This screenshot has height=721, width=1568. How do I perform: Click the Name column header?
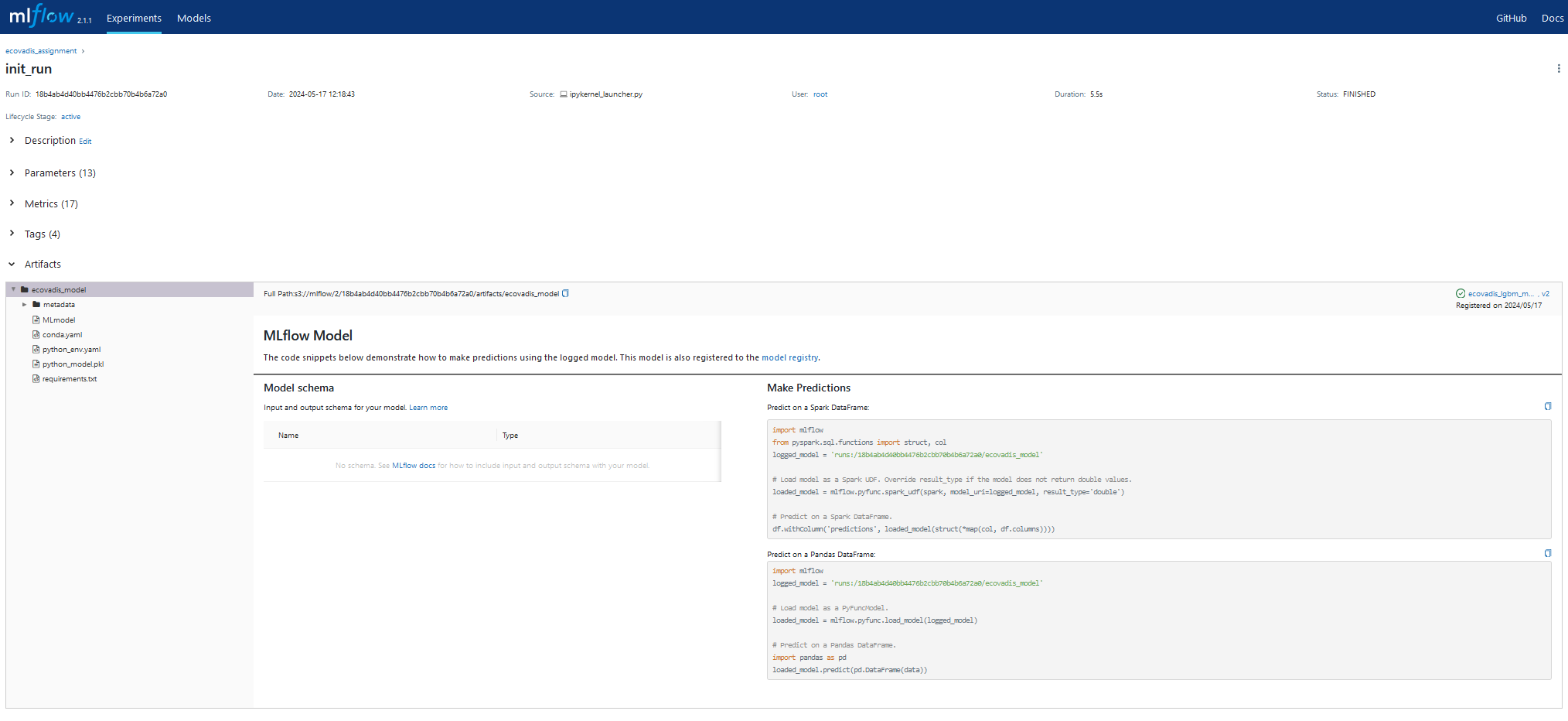click(288, 436)
